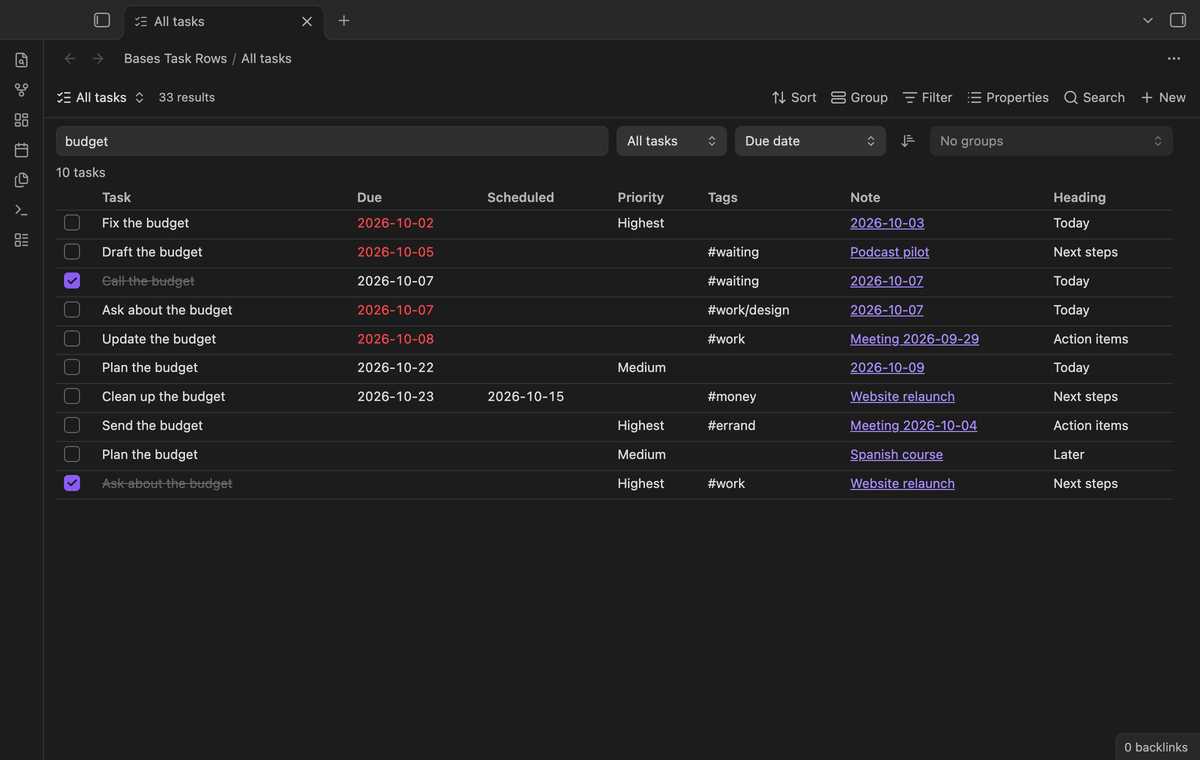Click Bases Task Rows in the breadcrumb
The height and width of the screenshot is (760, 1200).
click(176, 59)
